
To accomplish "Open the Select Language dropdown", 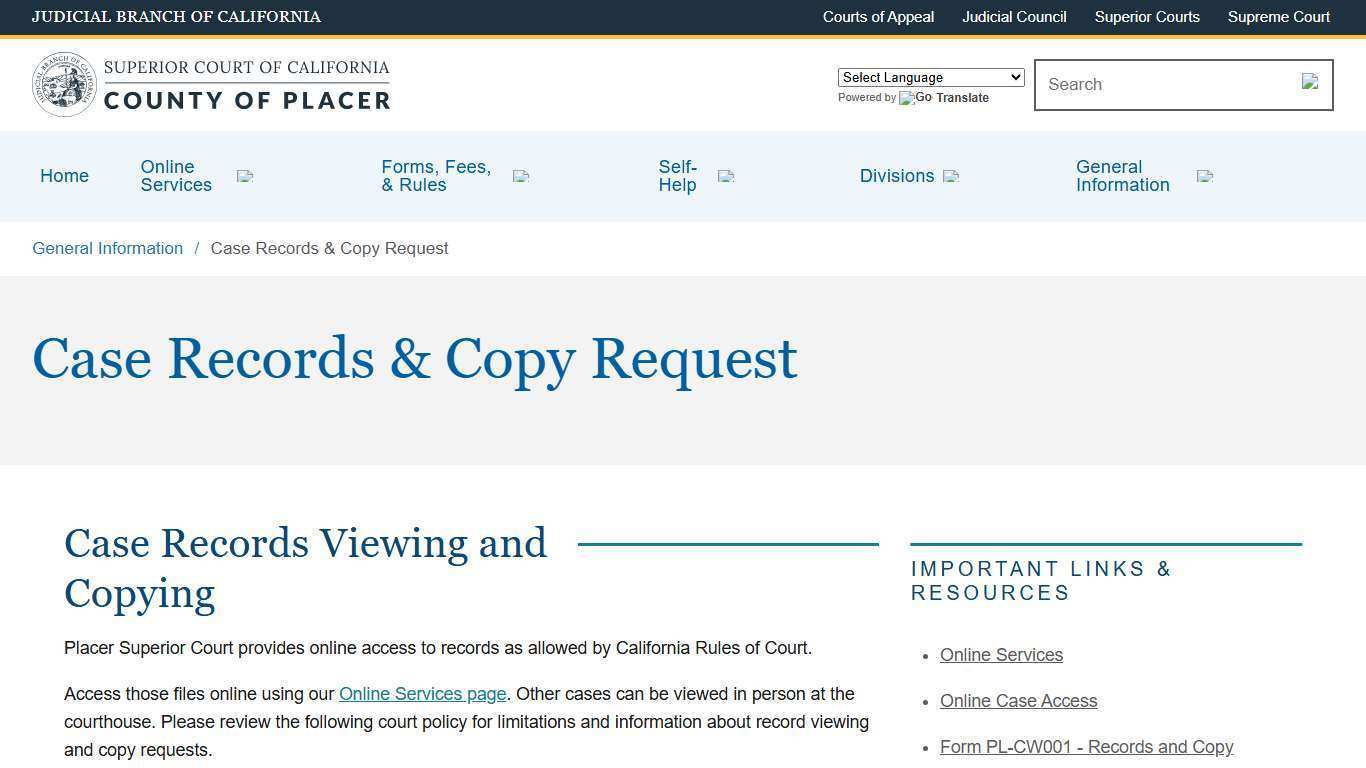I will pyautogui.click(x=929, y=77).
